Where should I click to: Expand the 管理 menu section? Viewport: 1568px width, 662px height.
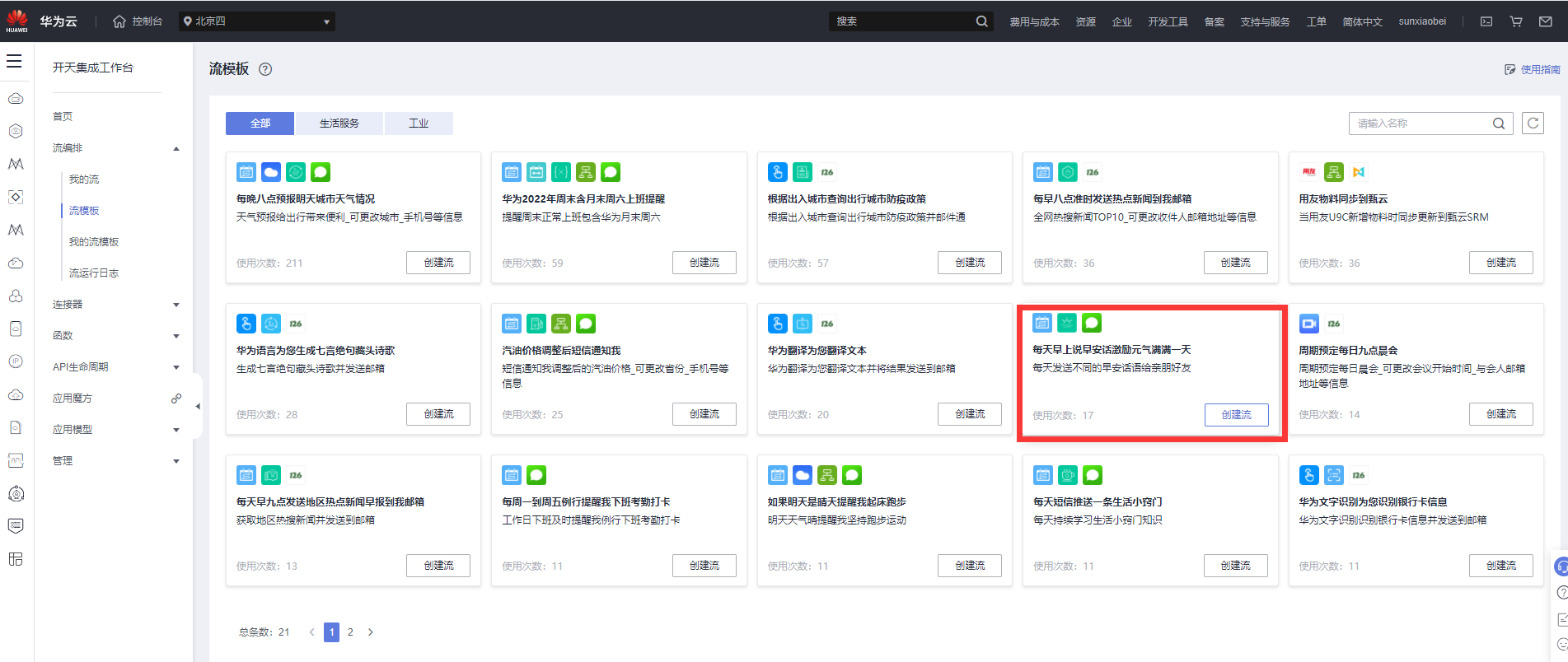click(x=176, y=462)
